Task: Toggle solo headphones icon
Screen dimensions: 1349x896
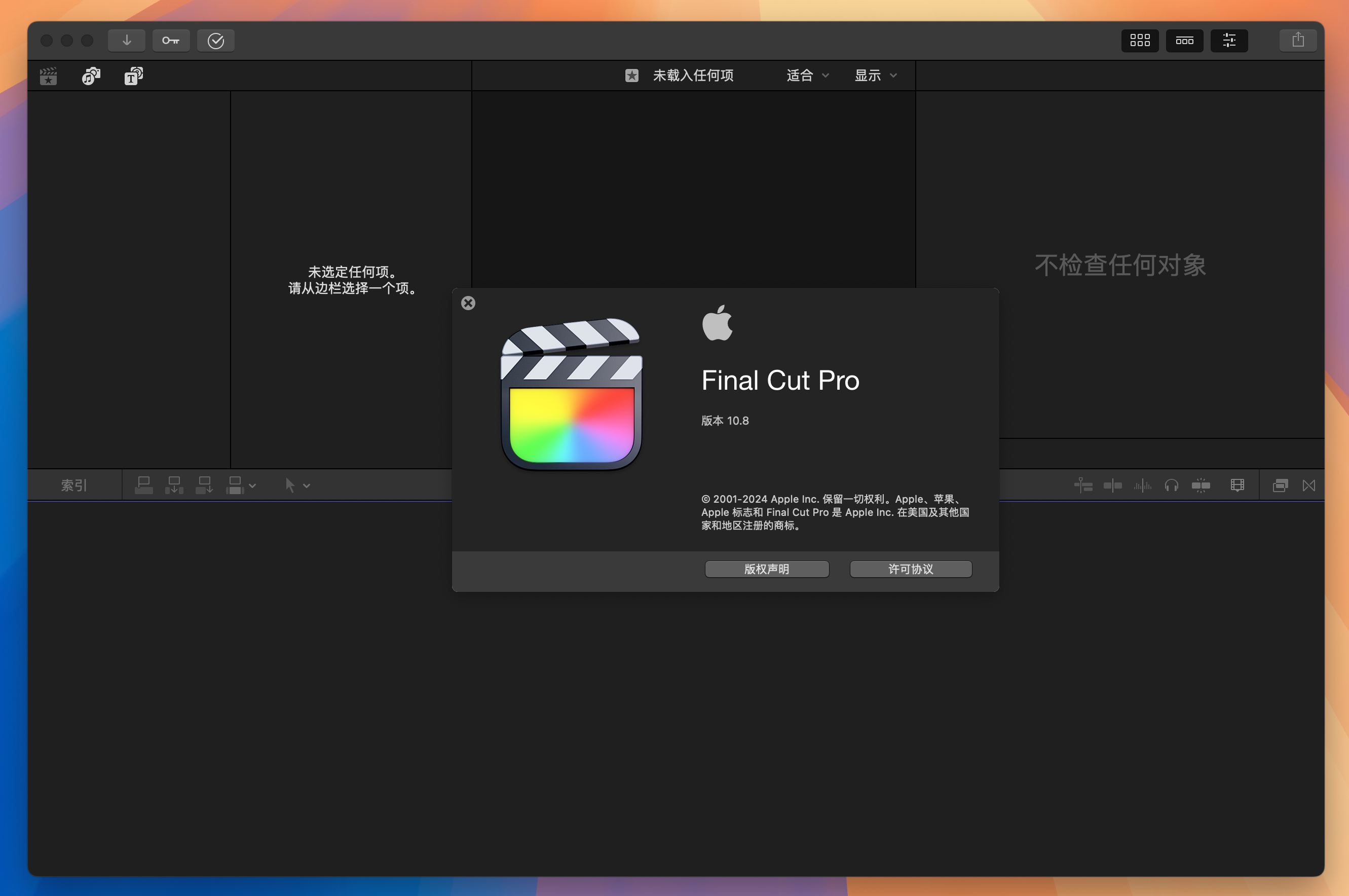Action: pos(1171,486)
